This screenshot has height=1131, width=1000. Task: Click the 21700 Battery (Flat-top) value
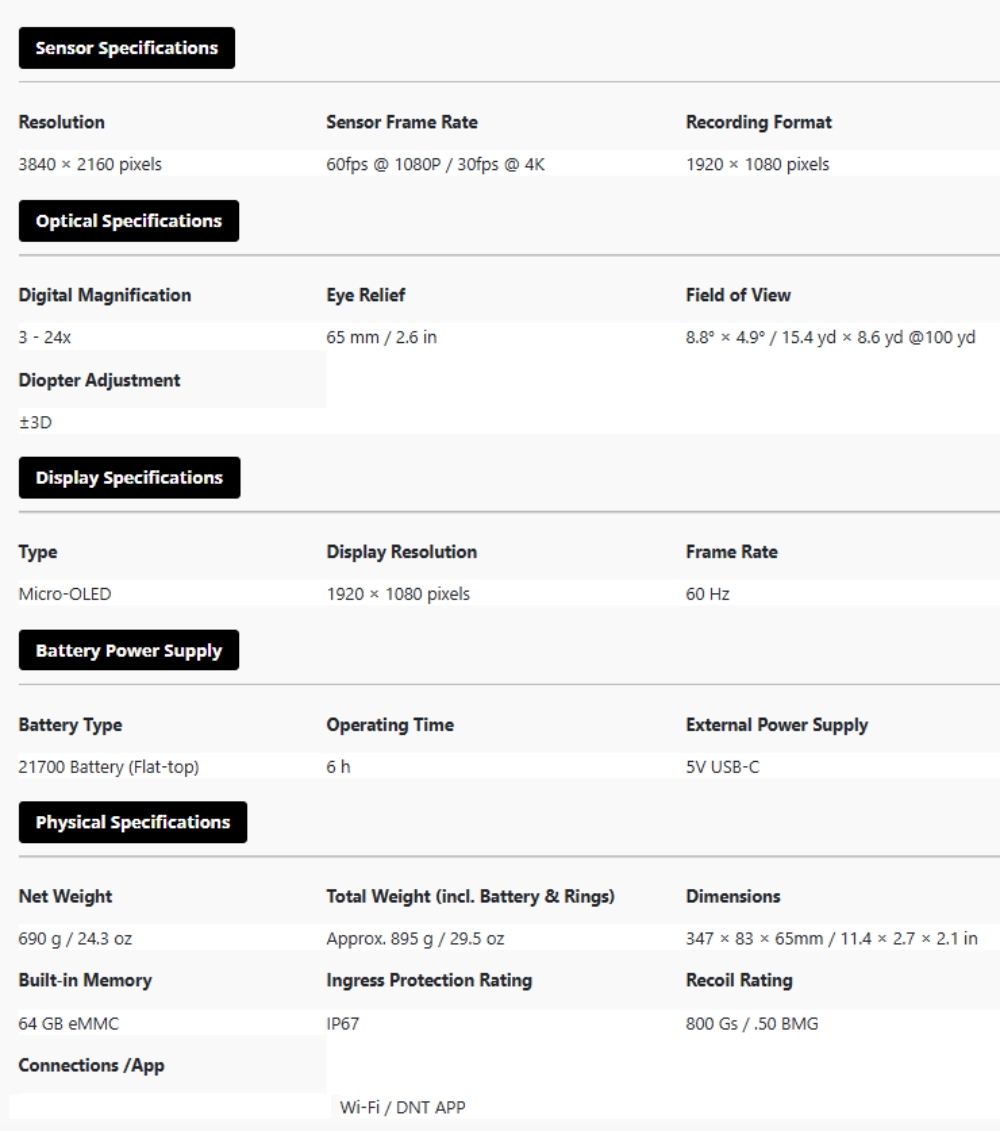109,767
